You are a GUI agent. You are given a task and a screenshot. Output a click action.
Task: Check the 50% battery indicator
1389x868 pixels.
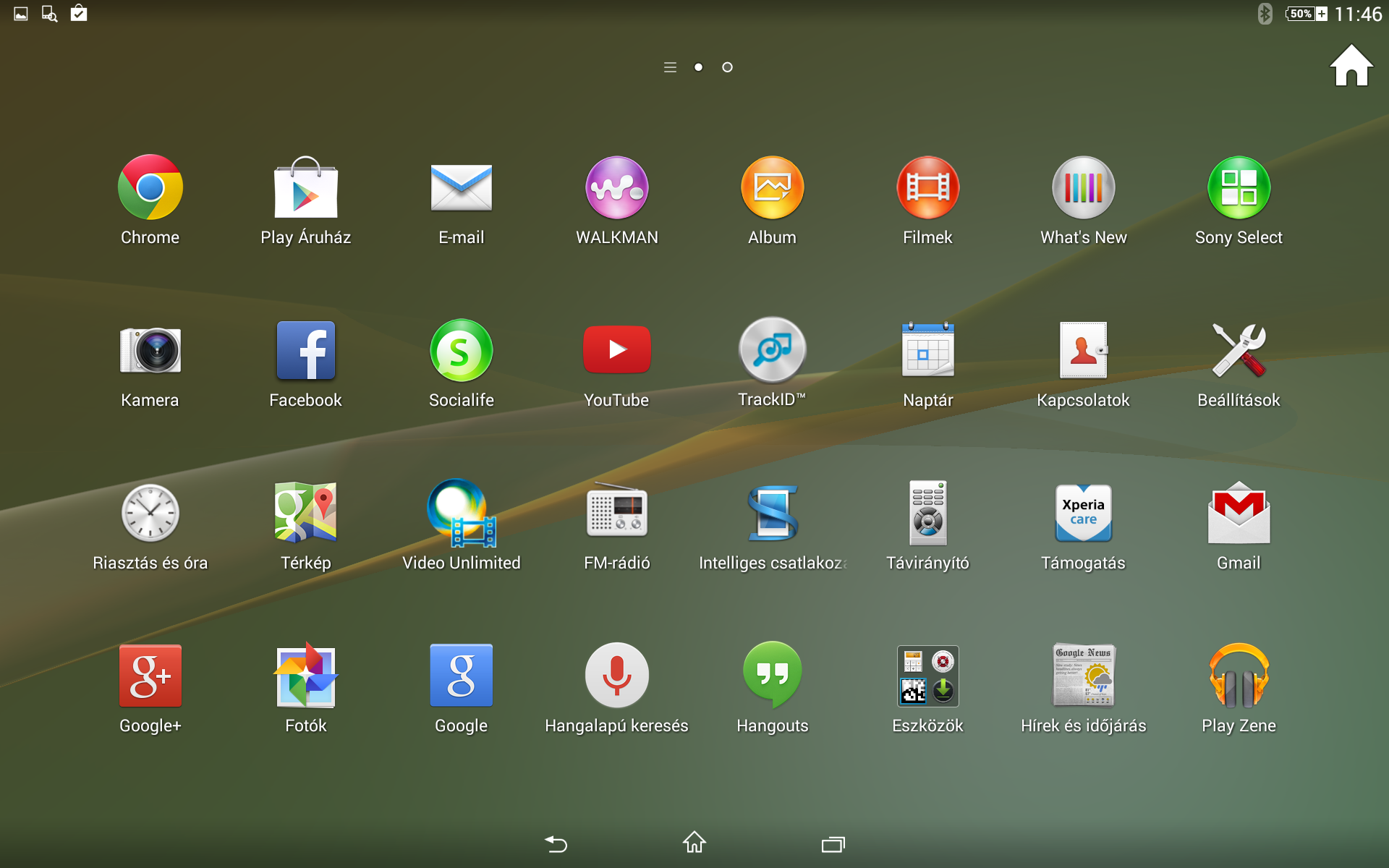(x=1307, y=14)
